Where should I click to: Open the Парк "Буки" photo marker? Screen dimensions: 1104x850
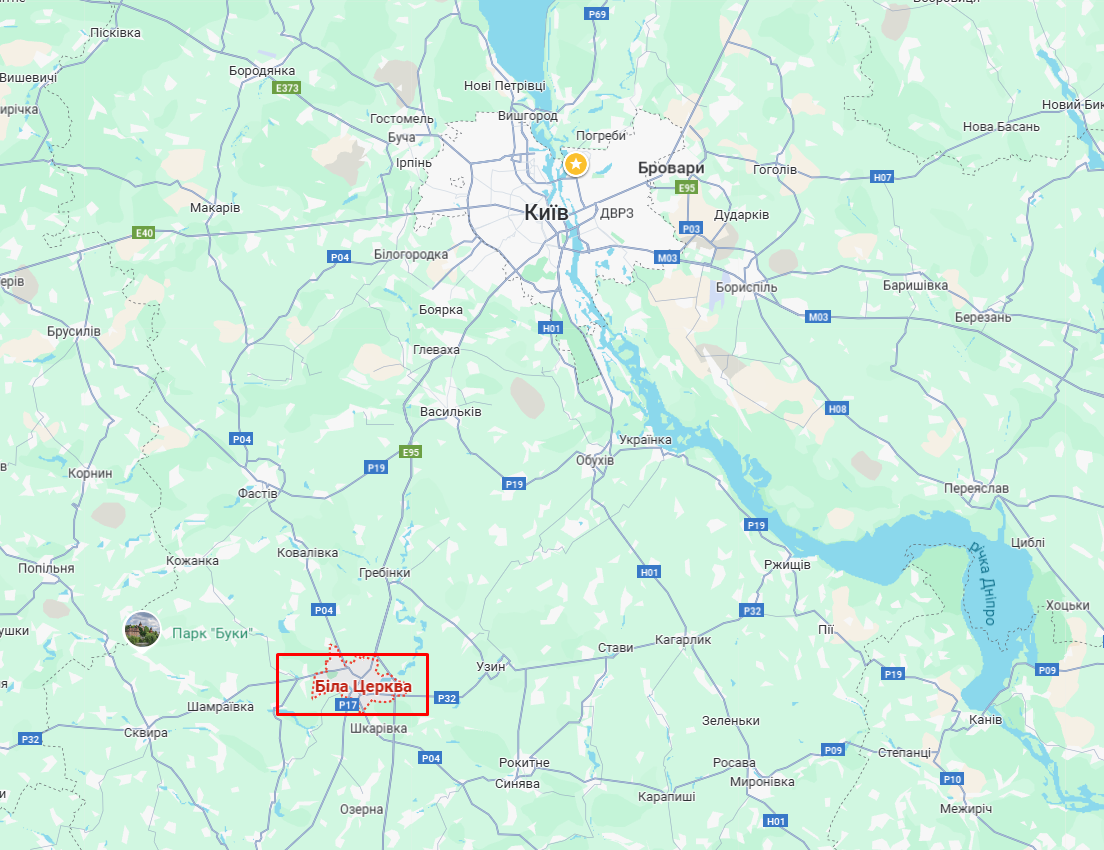pos(142,630)
